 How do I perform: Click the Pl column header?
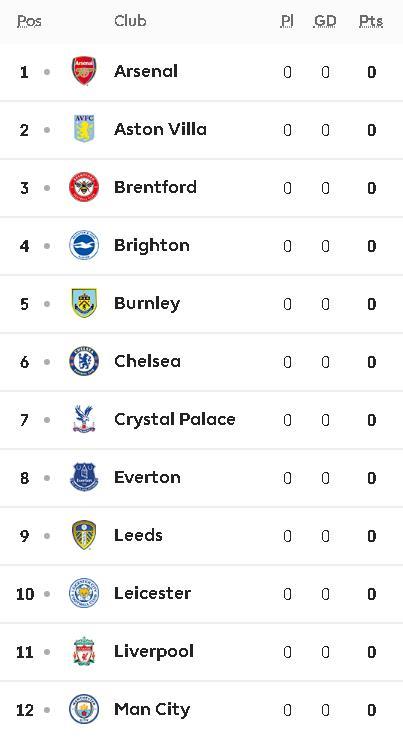pos(287,21)
